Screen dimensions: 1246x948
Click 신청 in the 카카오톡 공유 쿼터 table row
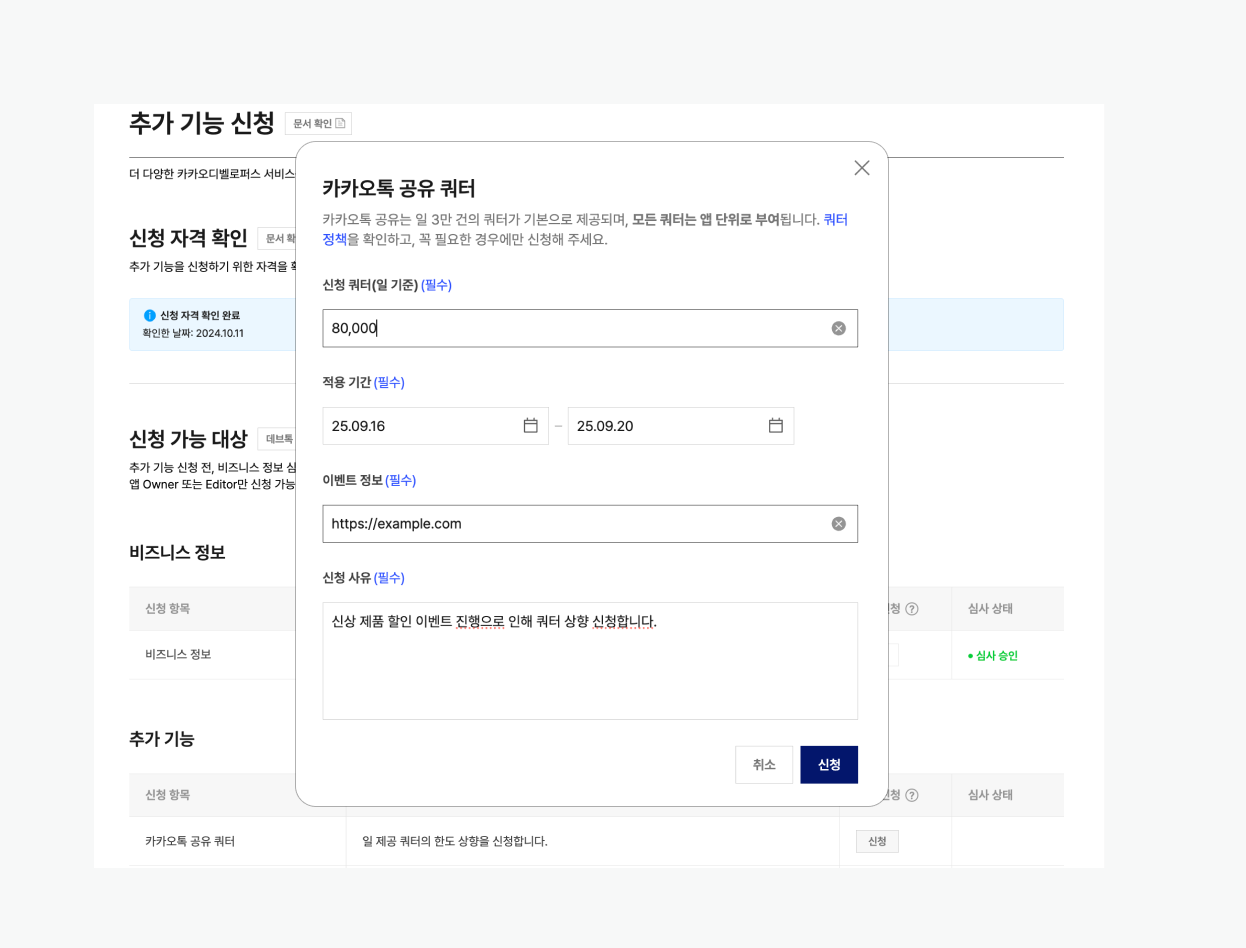[877, 842]
